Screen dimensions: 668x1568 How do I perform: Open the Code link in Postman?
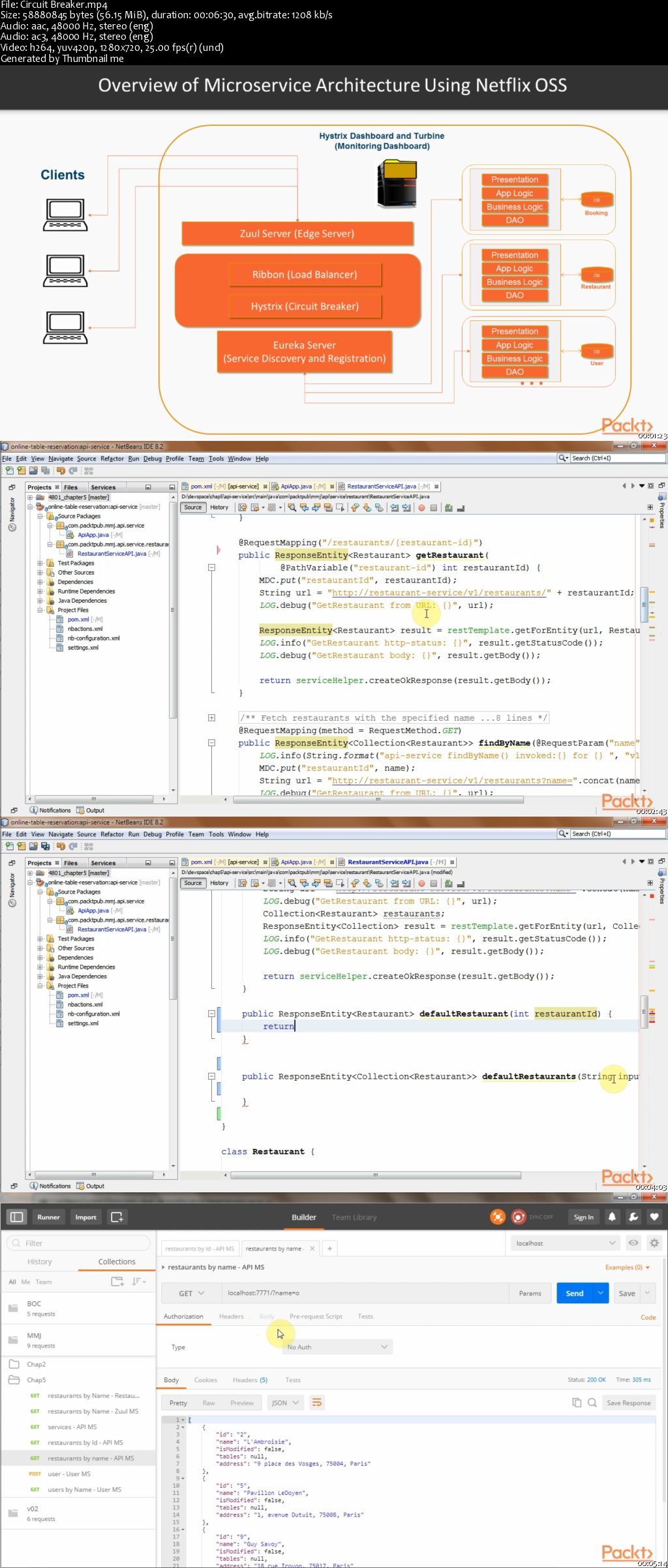click(x=648, y=1317)
